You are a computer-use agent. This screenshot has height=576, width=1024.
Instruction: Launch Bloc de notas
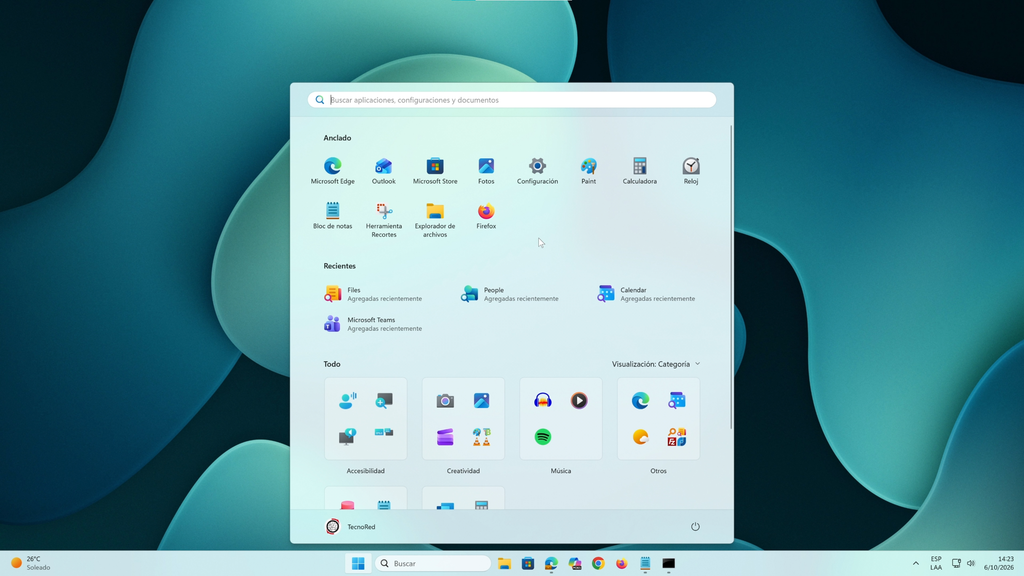[332, 216]
